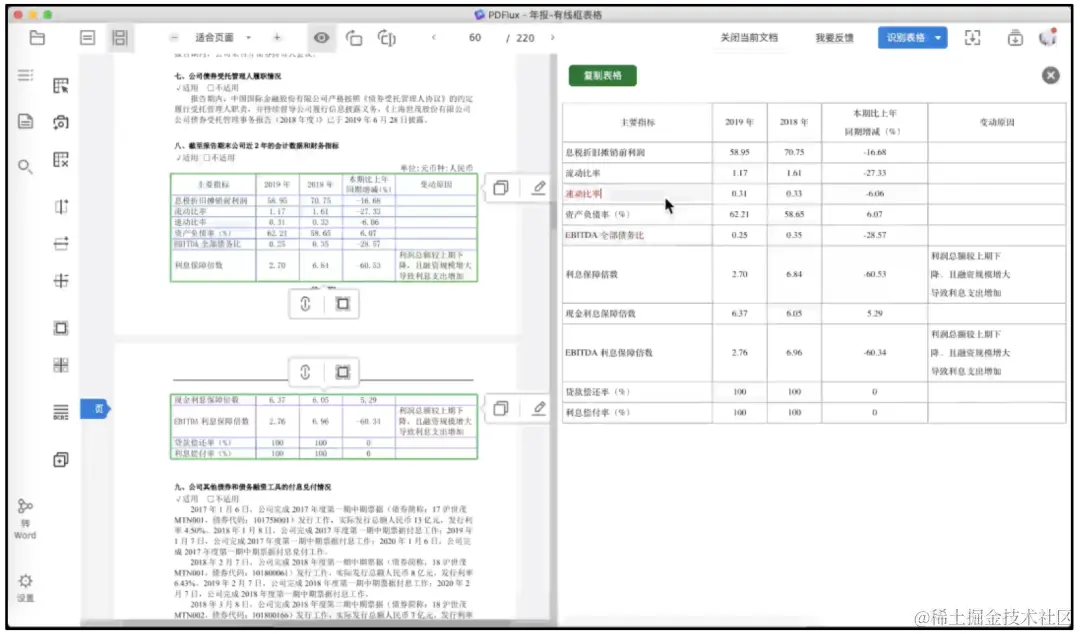Screen dimensions: 1080x634
Task: Copy the table headed 主要指标 via copy icon
Action: [501, 187]
